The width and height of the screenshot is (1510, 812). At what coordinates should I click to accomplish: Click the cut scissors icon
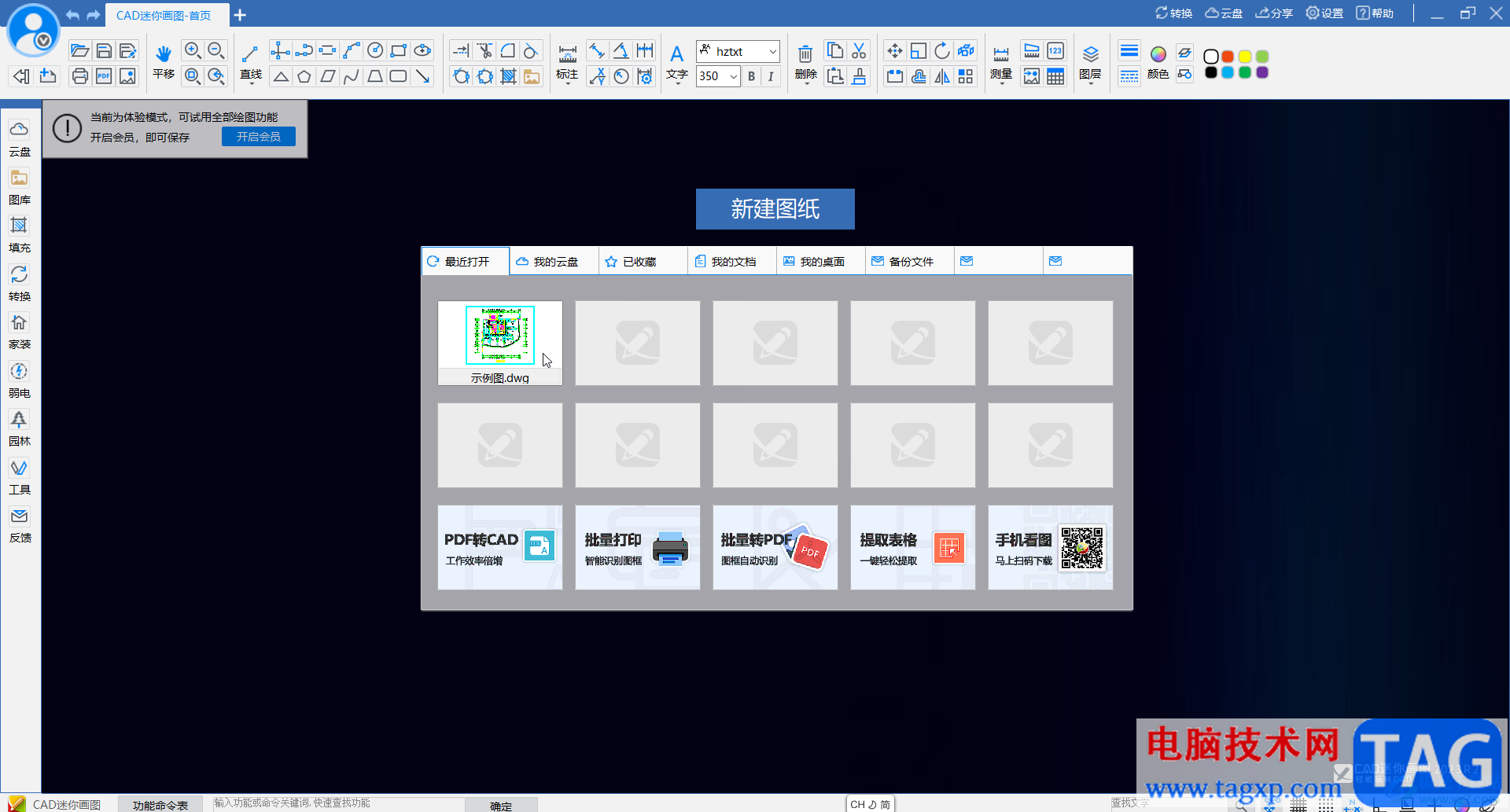(x=859, y=51)
